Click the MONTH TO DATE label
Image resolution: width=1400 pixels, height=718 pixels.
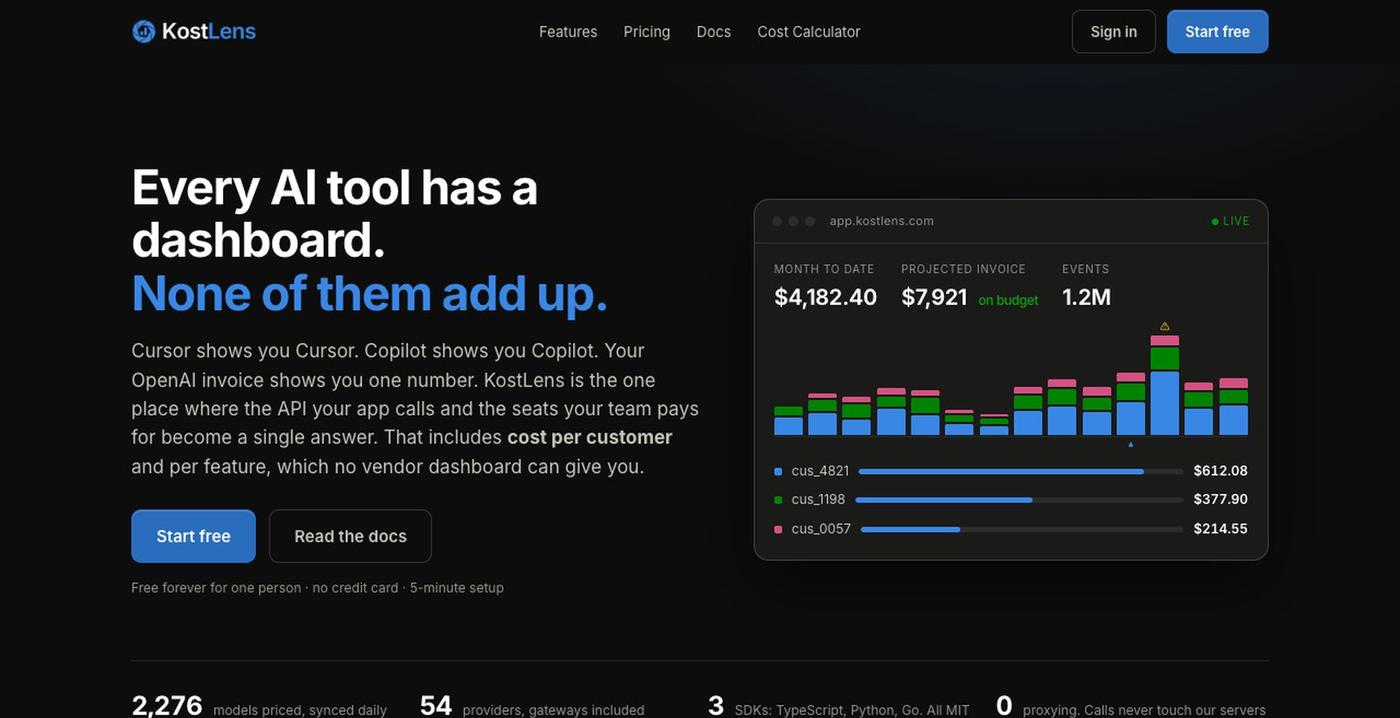pos(824,269)
